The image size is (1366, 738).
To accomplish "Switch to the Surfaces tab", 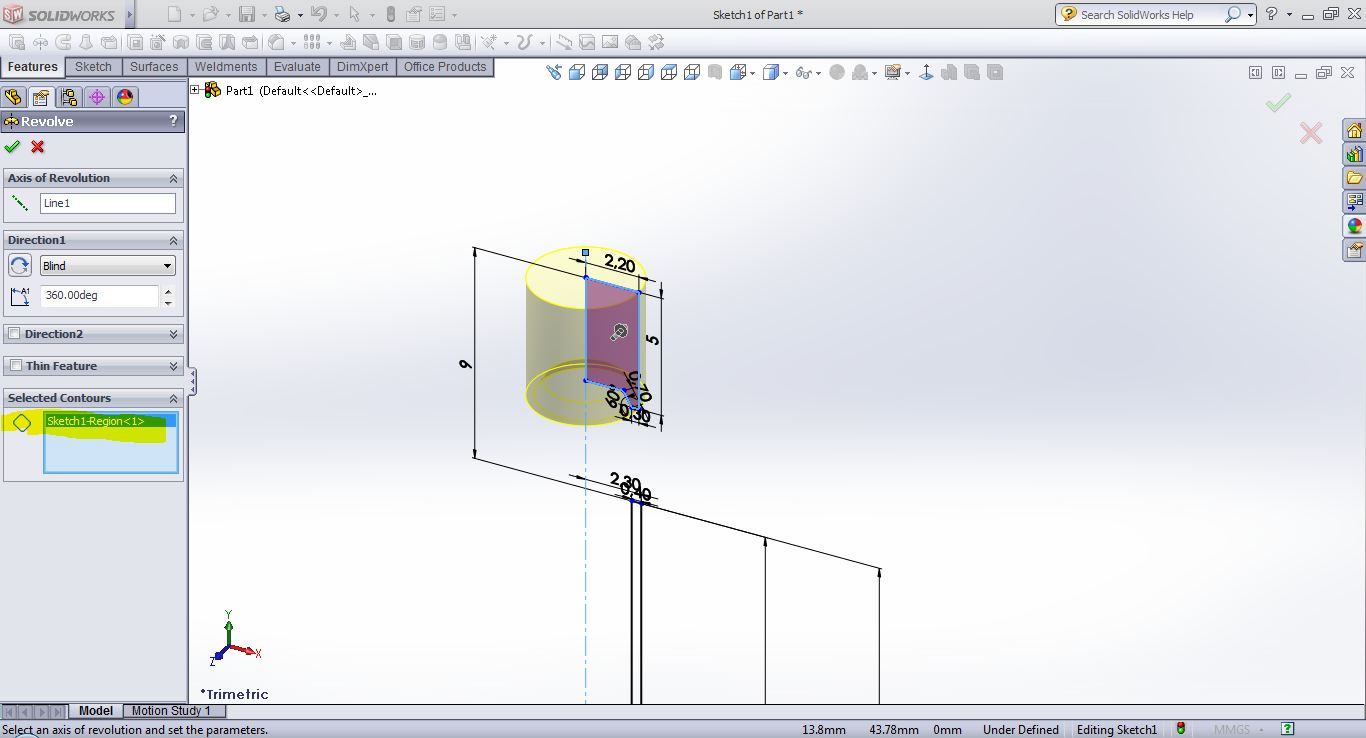I will (154, 67).
